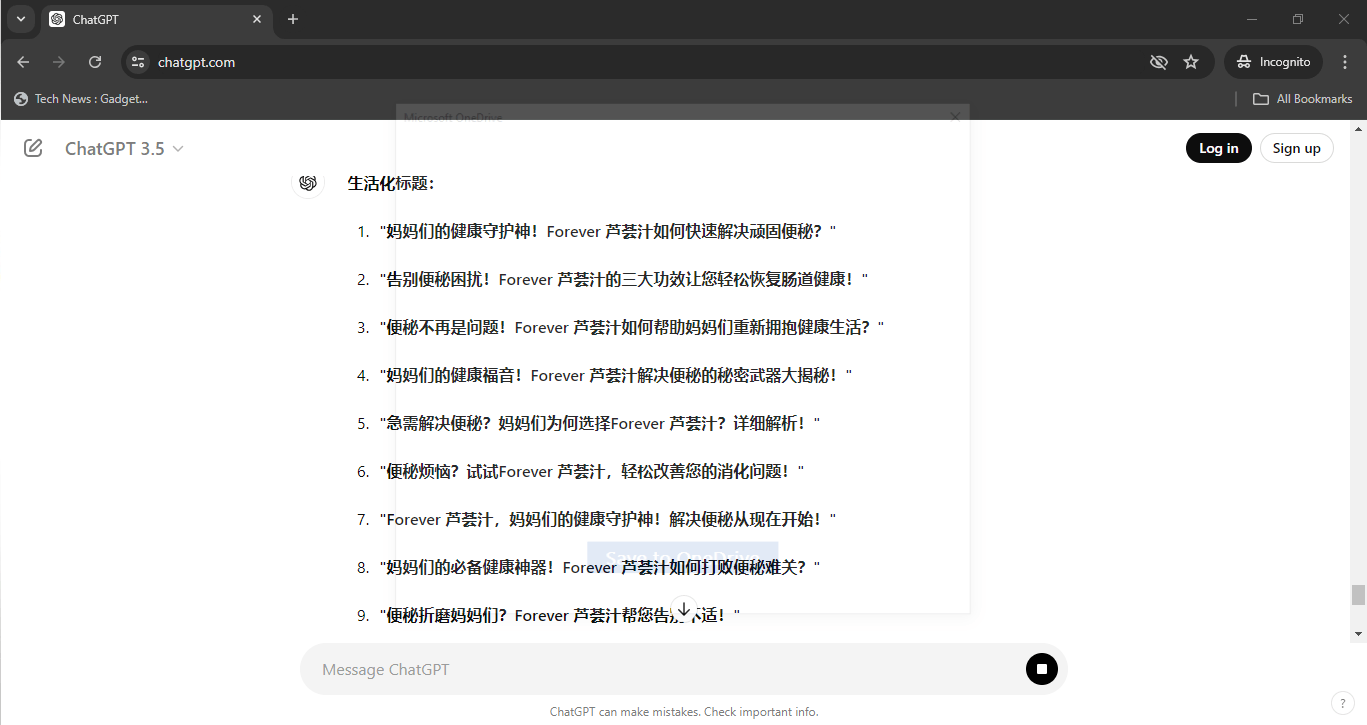Open the Incognito profile button
Image resolution: width=1367 pixels, height=725 pixels.
click(x=1273, y=62)
